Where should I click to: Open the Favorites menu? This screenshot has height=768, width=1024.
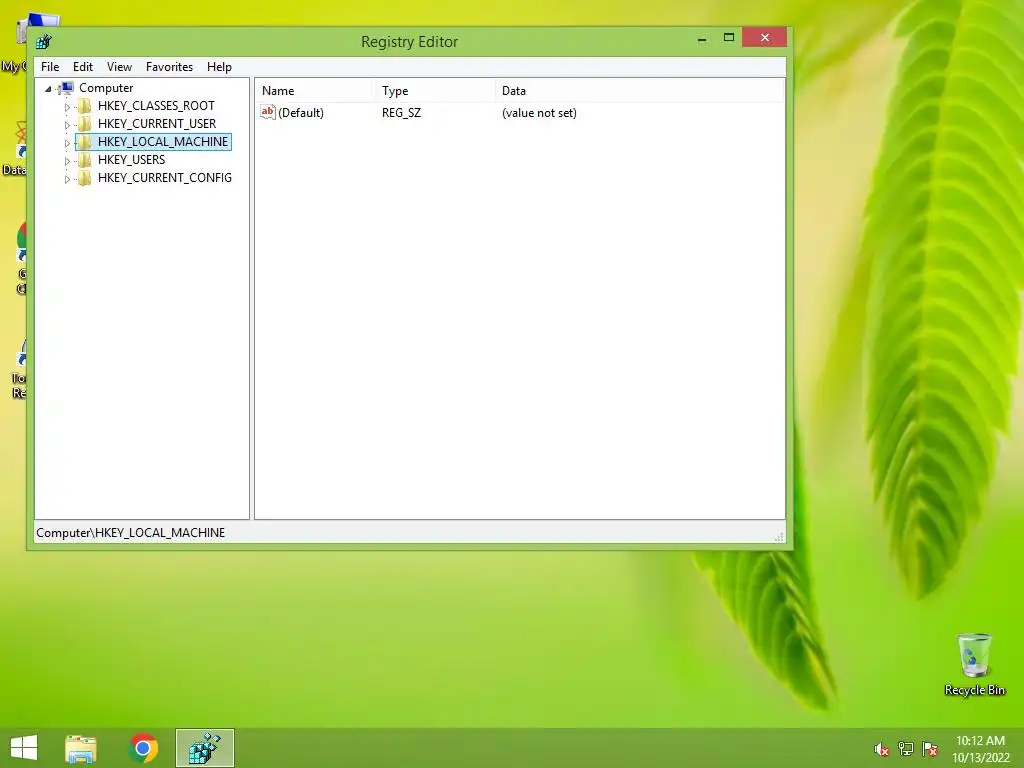coord(169,67)
